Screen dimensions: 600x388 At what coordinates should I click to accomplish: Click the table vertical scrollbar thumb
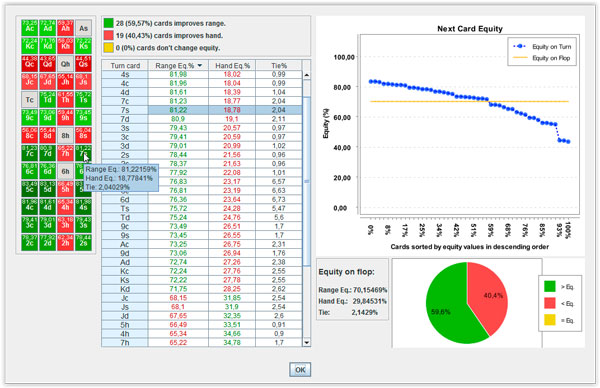click(x=307, y=181)
